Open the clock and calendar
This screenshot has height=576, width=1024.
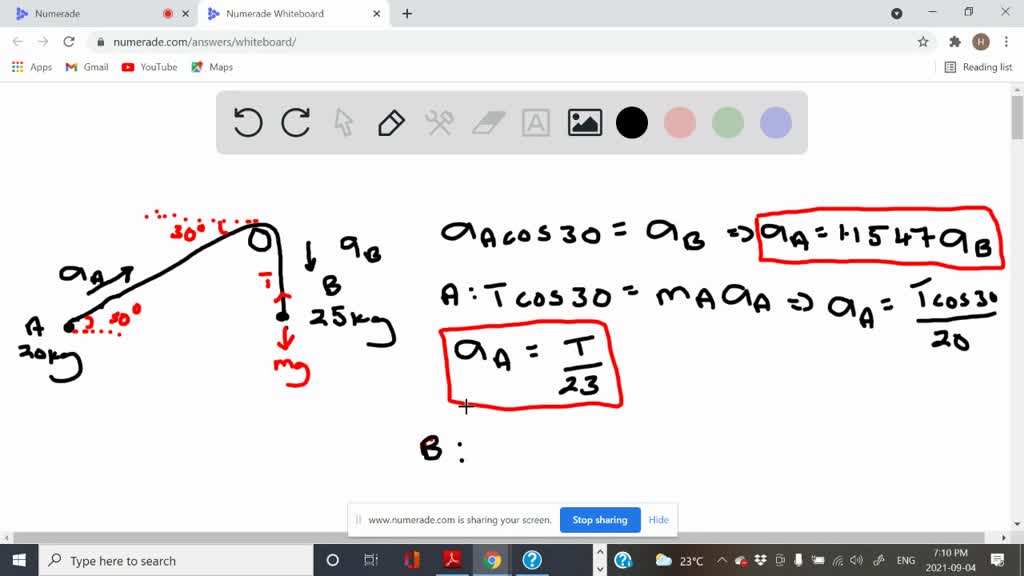[950, 560]
